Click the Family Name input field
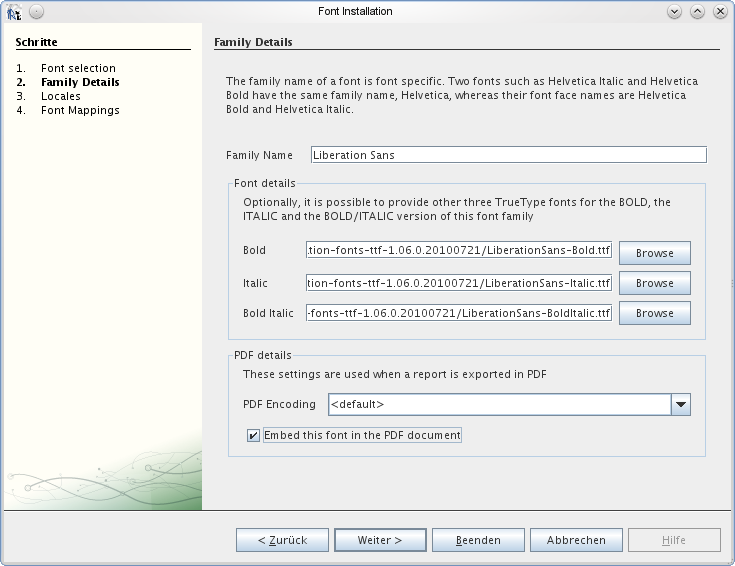The width and height of the screenshot is (735, 566). pyautogui.click(x=509, y=155)
